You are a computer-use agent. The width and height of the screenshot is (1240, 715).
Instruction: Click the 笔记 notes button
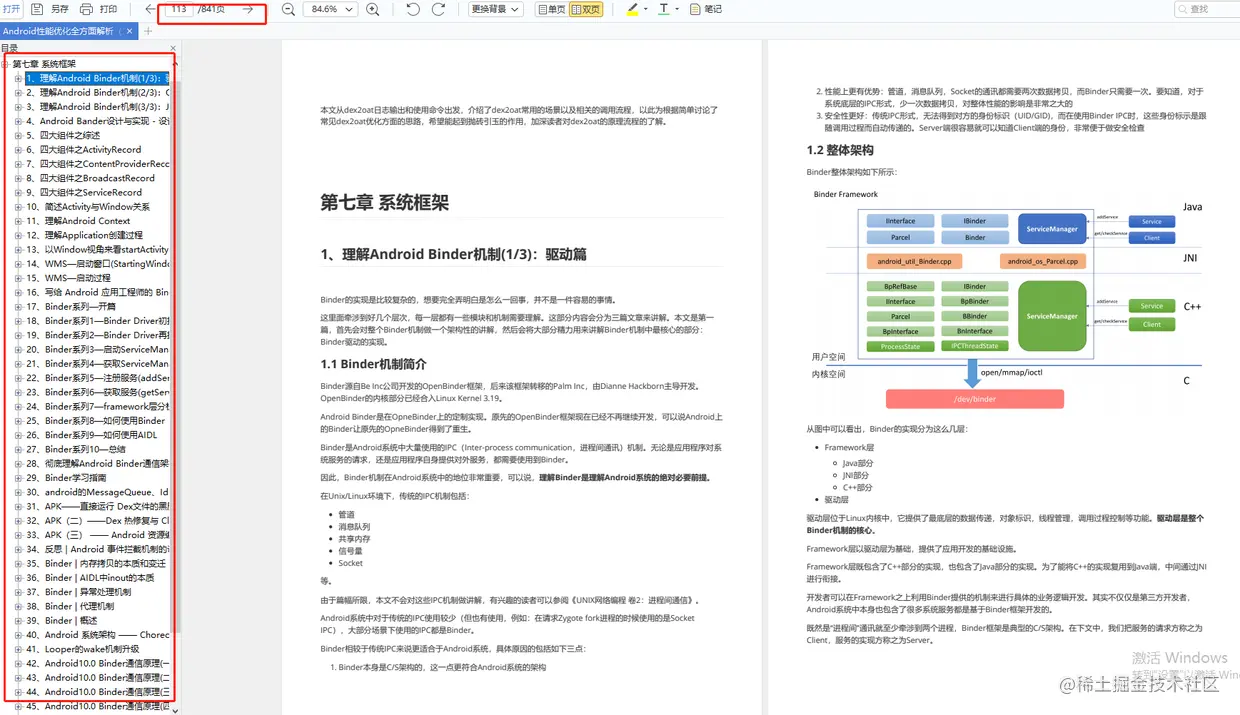[x=706, y=9]
